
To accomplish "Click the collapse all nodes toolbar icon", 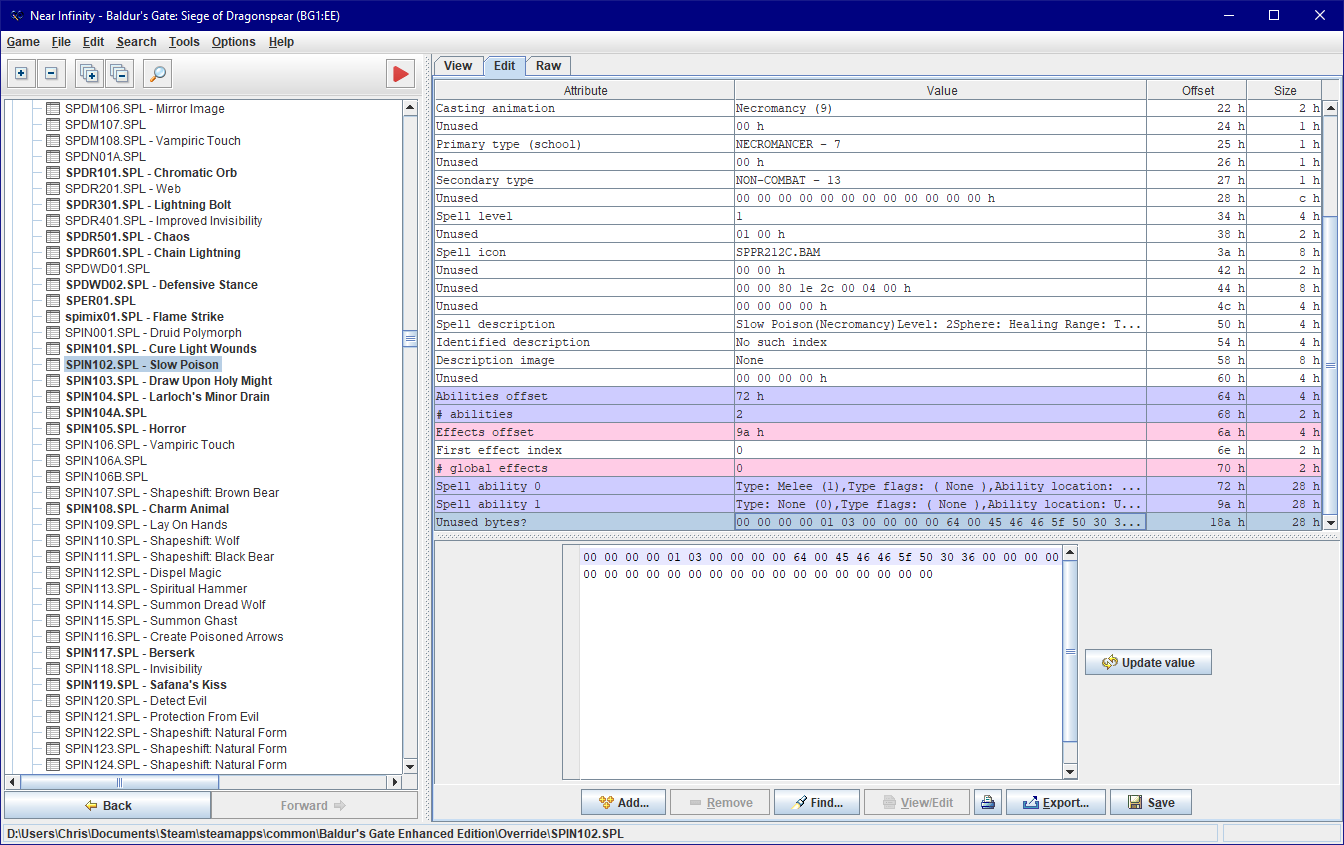I will tap(119, 73).
